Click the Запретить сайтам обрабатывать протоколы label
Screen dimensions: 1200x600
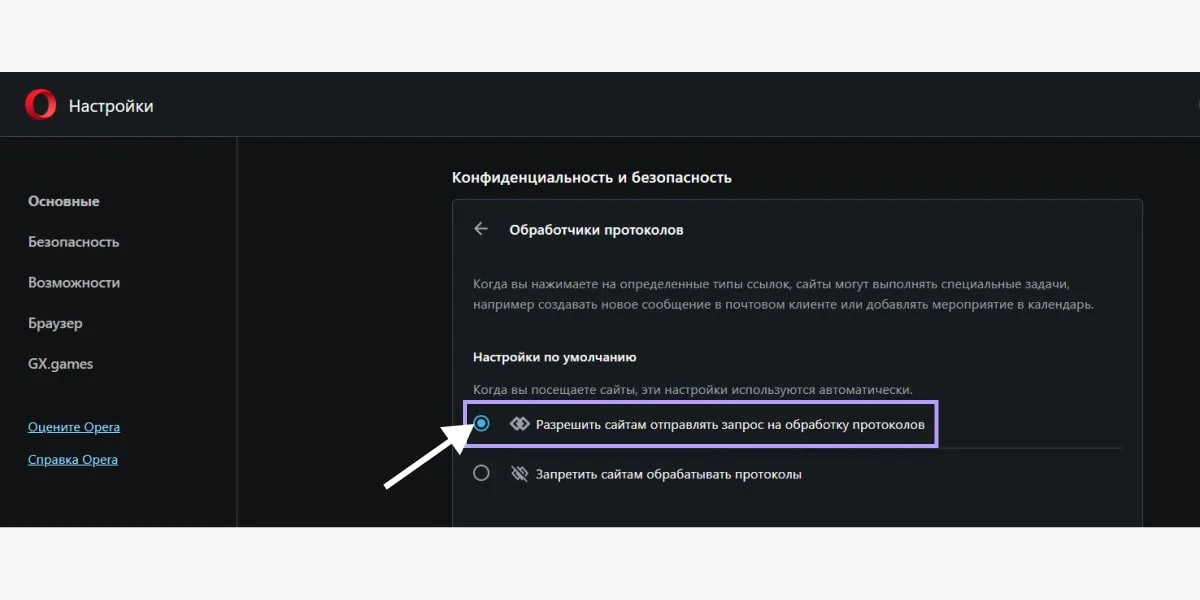(669, 474)
